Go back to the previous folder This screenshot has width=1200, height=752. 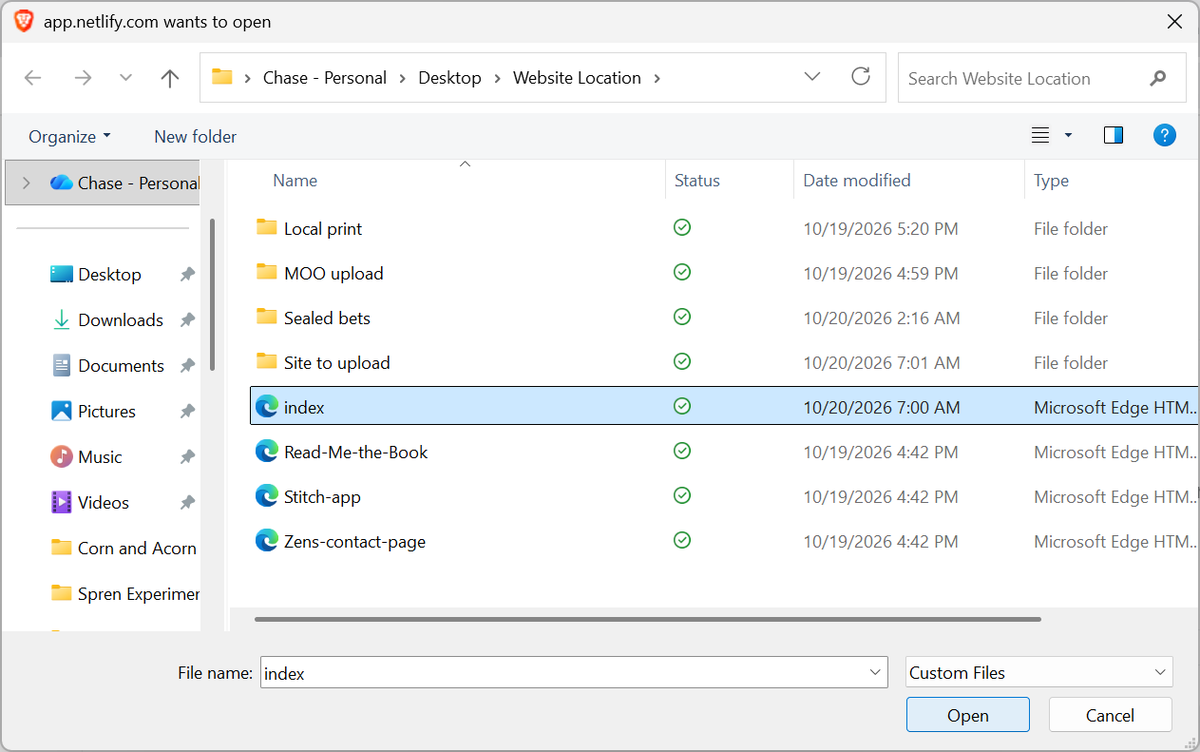click(33, 78)
